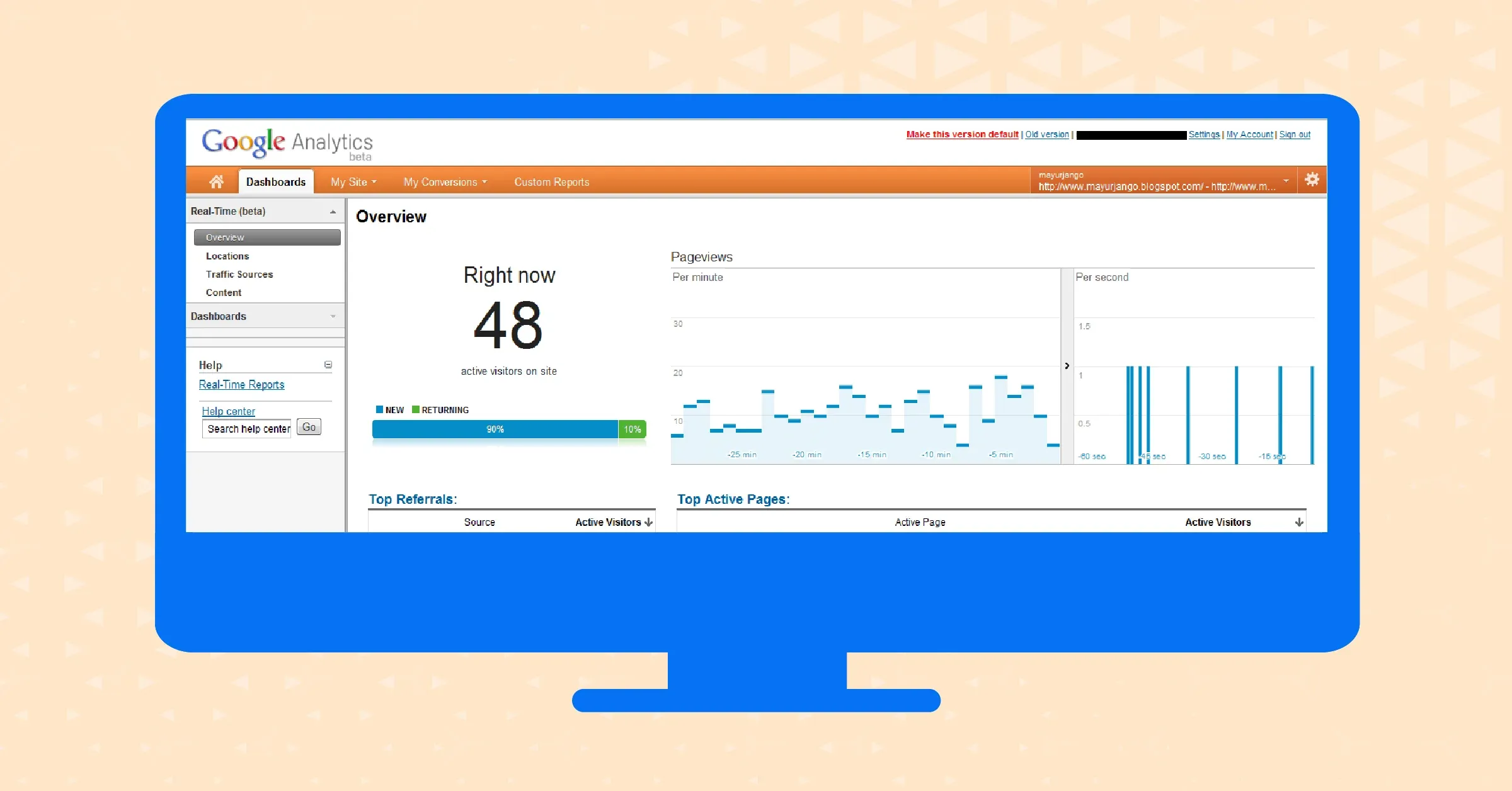Click the Top Referrals heading
The width and height of the screenshot is (1512, 791).
[413, 499]
